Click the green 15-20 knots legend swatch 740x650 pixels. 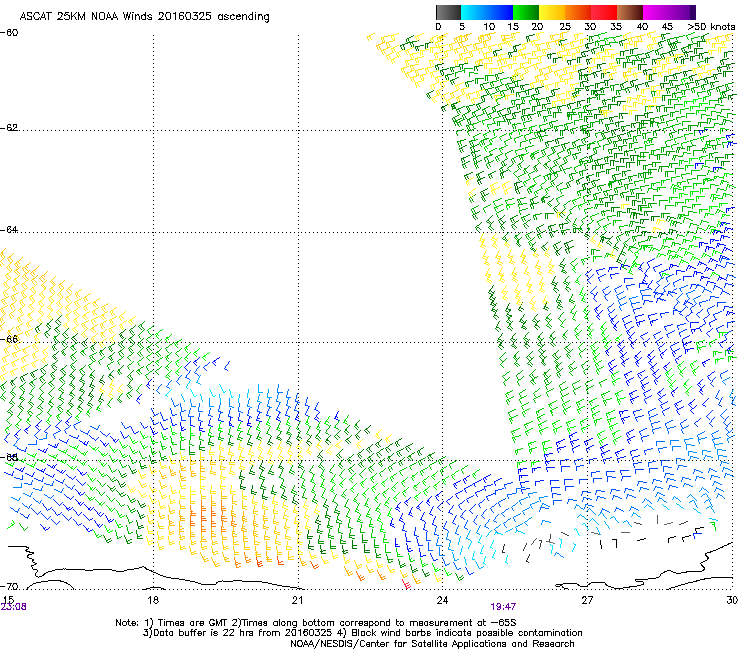[526, 12]
